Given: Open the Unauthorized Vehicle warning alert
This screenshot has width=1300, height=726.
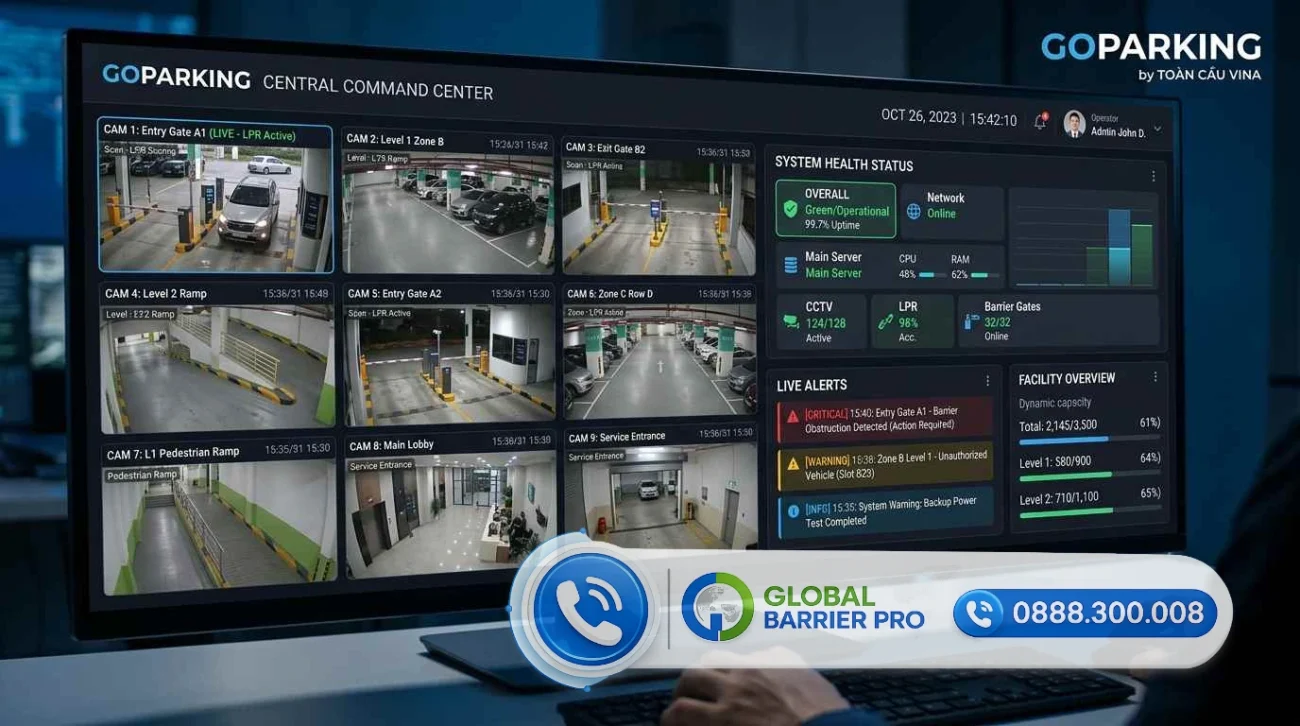Looking at the screenshot, I should pos(885,465).
